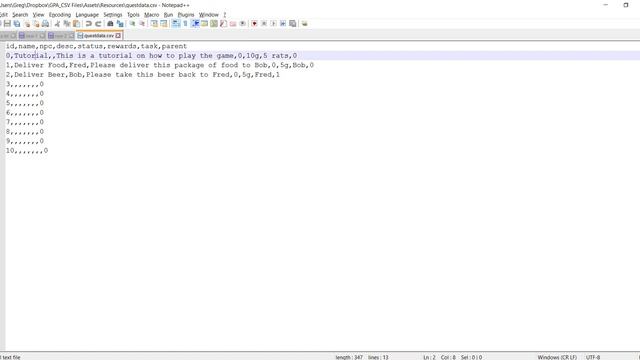The width and height of the screenshot is (640, 360).
Task: Zoom out on the editor text
Action: 142,24
